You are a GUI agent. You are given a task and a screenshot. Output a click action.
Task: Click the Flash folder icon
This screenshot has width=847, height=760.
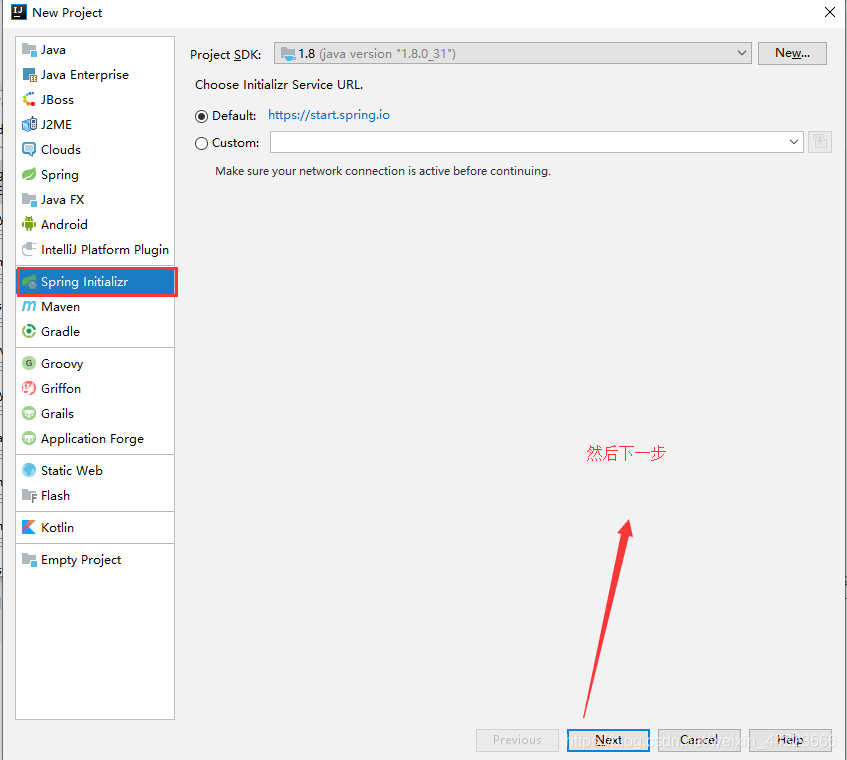coord(29,495)
